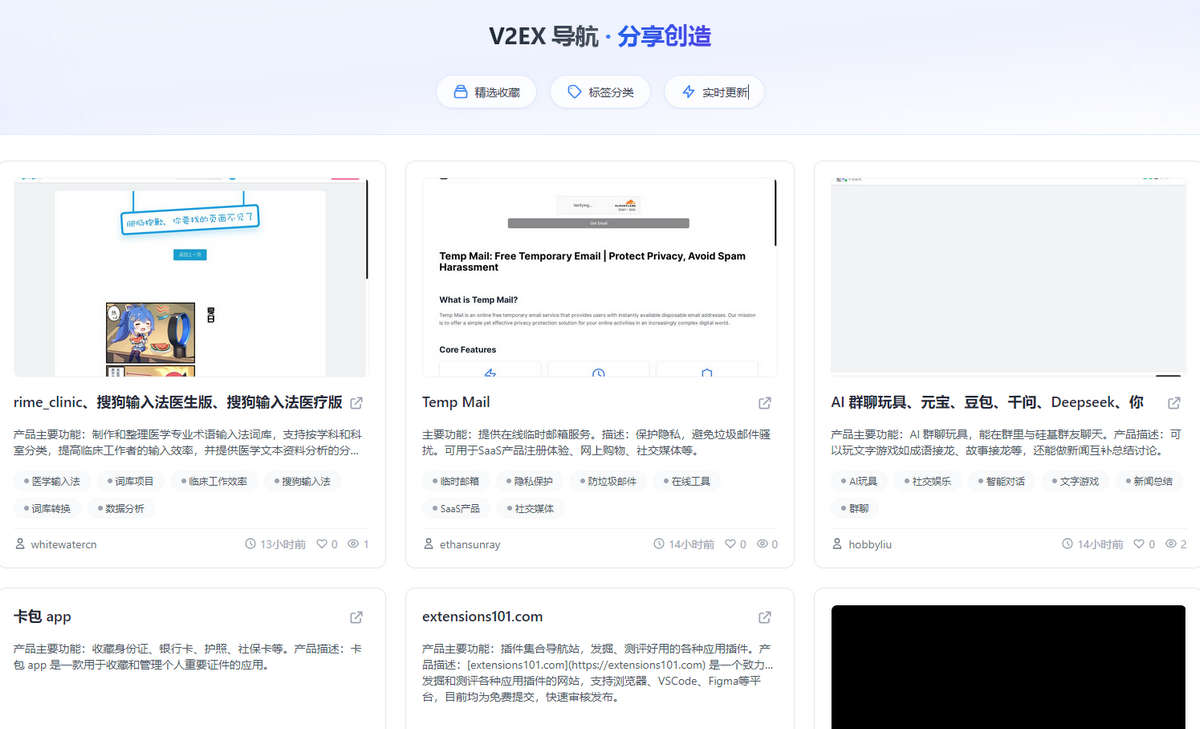The width and height of the screenshot is (1200, 729).
Task: Choose the 智能对话 tag
Action: [1001, 481]
